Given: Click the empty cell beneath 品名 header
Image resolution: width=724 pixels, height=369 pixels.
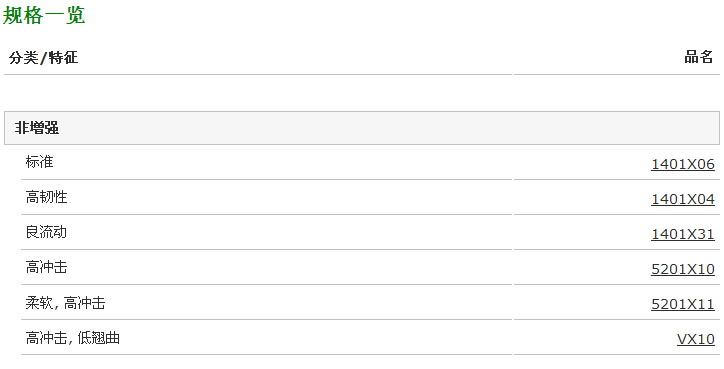Looking at the screenshot, I should pyautogui.click(x=616, y=92).
